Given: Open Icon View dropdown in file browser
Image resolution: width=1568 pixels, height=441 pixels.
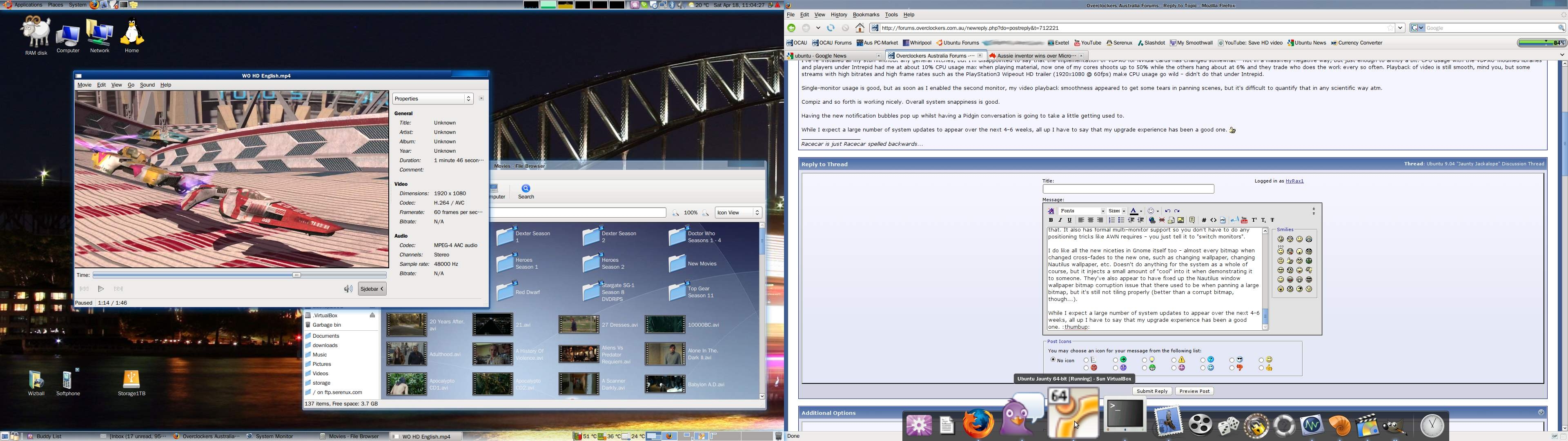Looking at the screenshot, I should click(738, 213).
